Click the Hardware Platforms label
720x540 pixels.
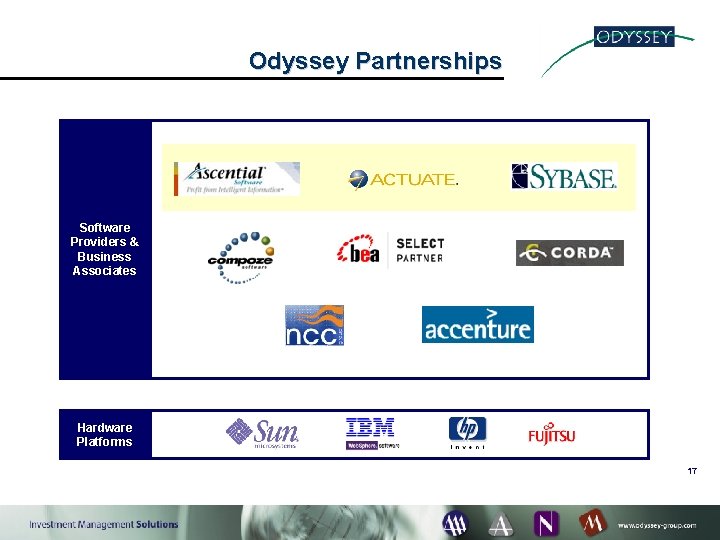coord(105,434)
